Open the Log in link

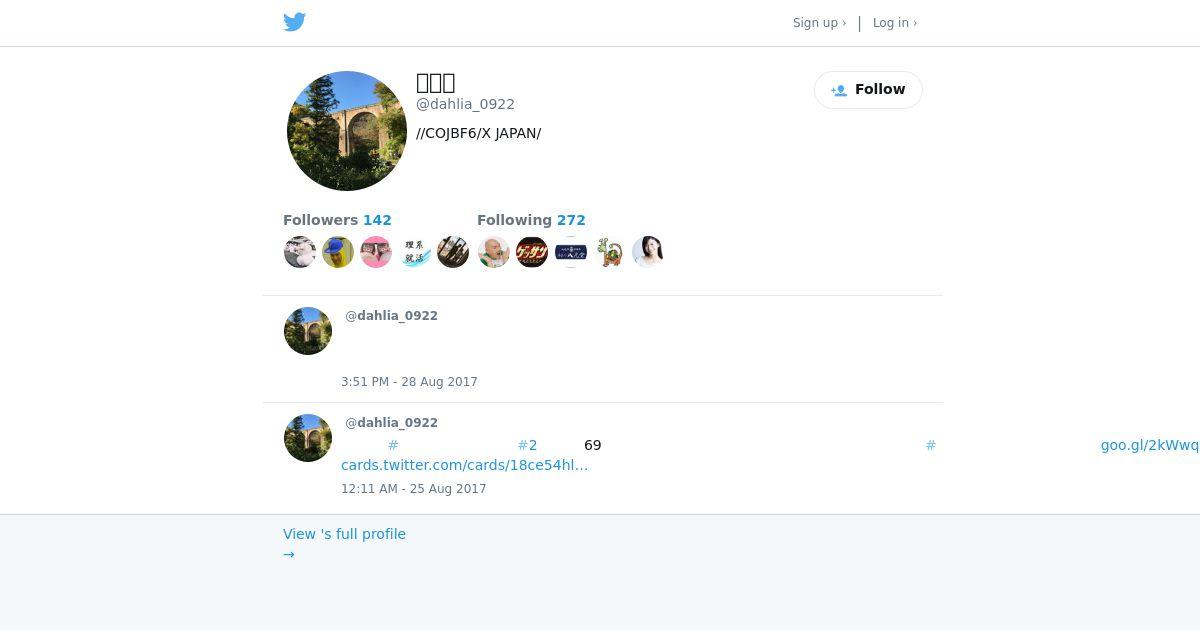coord(894,23)
